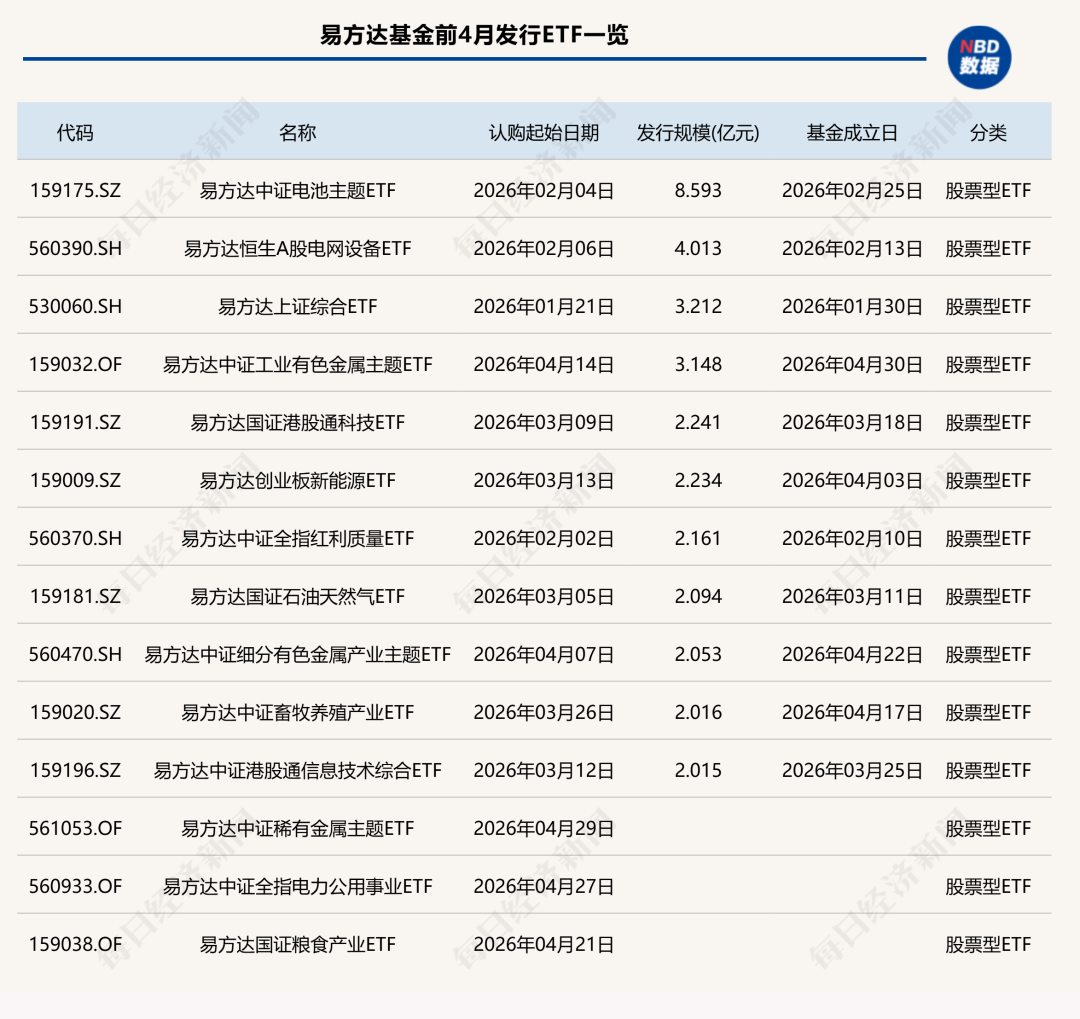
Task: Click 易方达国证港股通科技ETF name
Action: click(298, 422)
